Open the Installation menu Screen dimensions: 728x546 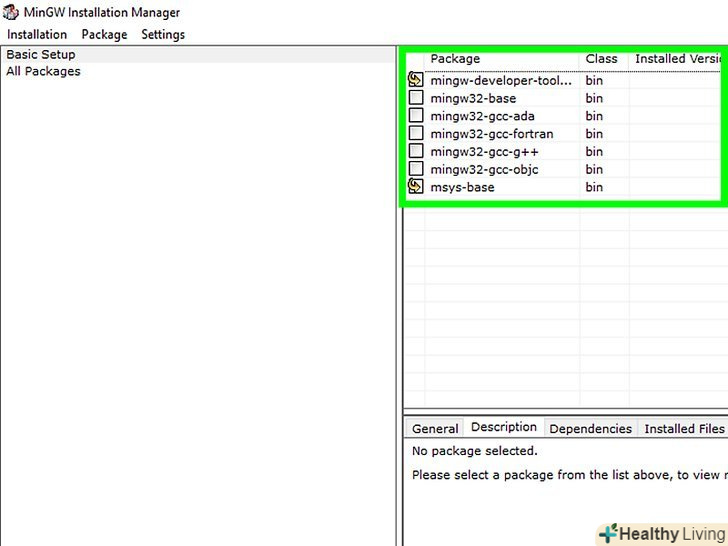(x=37, y=34)
